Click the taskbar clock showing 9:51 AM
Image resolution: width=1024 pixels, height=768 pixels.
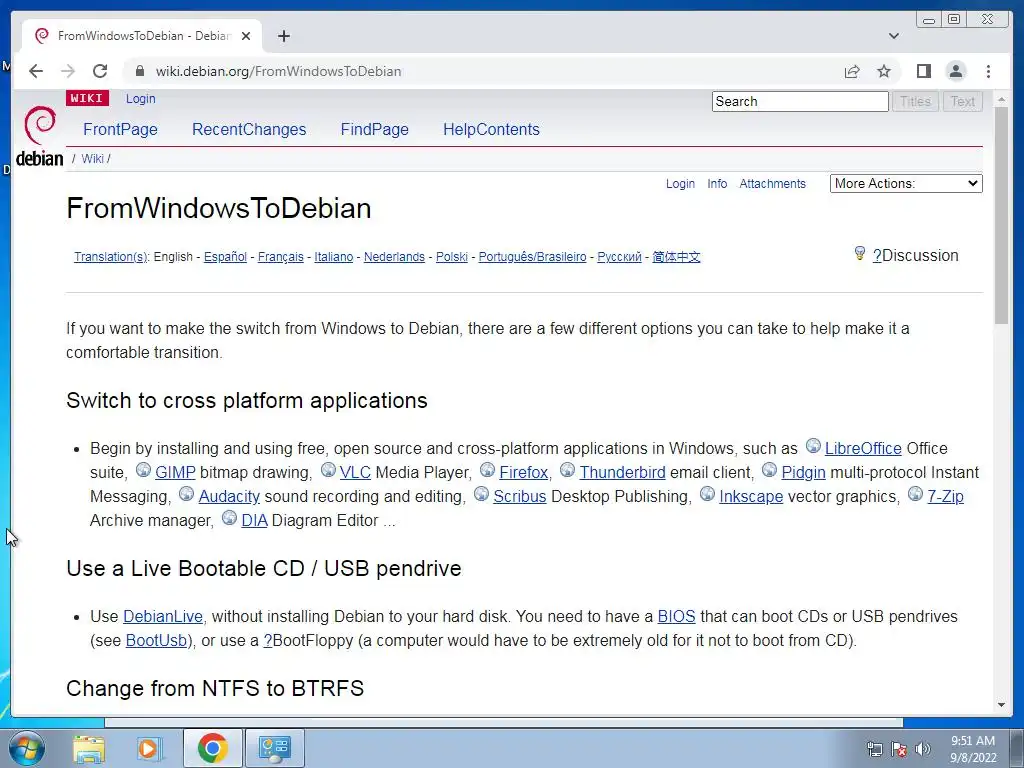click(x=973, y=749)
